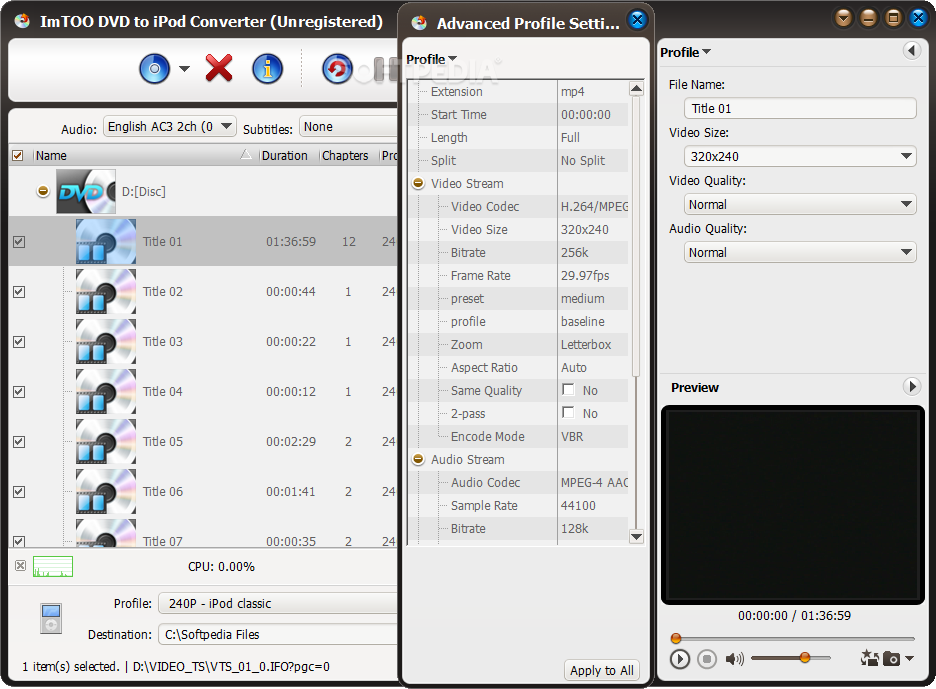Open the Subtitles dropdown showing None
The image size is (936, 689).
click(x=348, y=127)
